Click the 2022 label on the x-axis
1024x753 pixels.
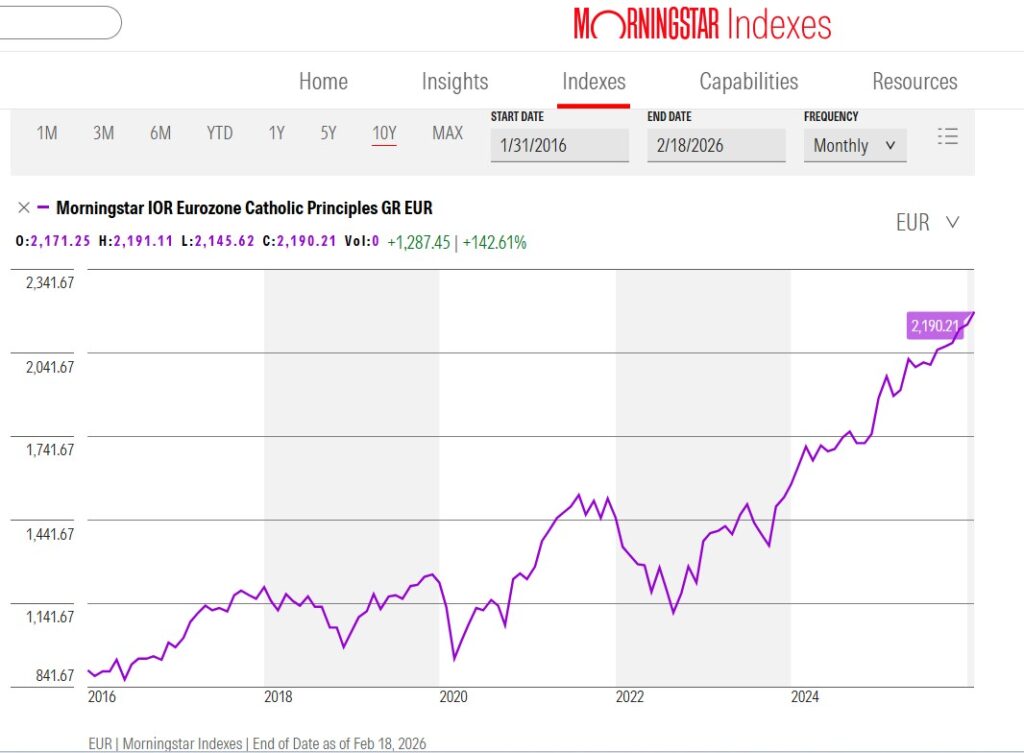[x=630, y=697]
